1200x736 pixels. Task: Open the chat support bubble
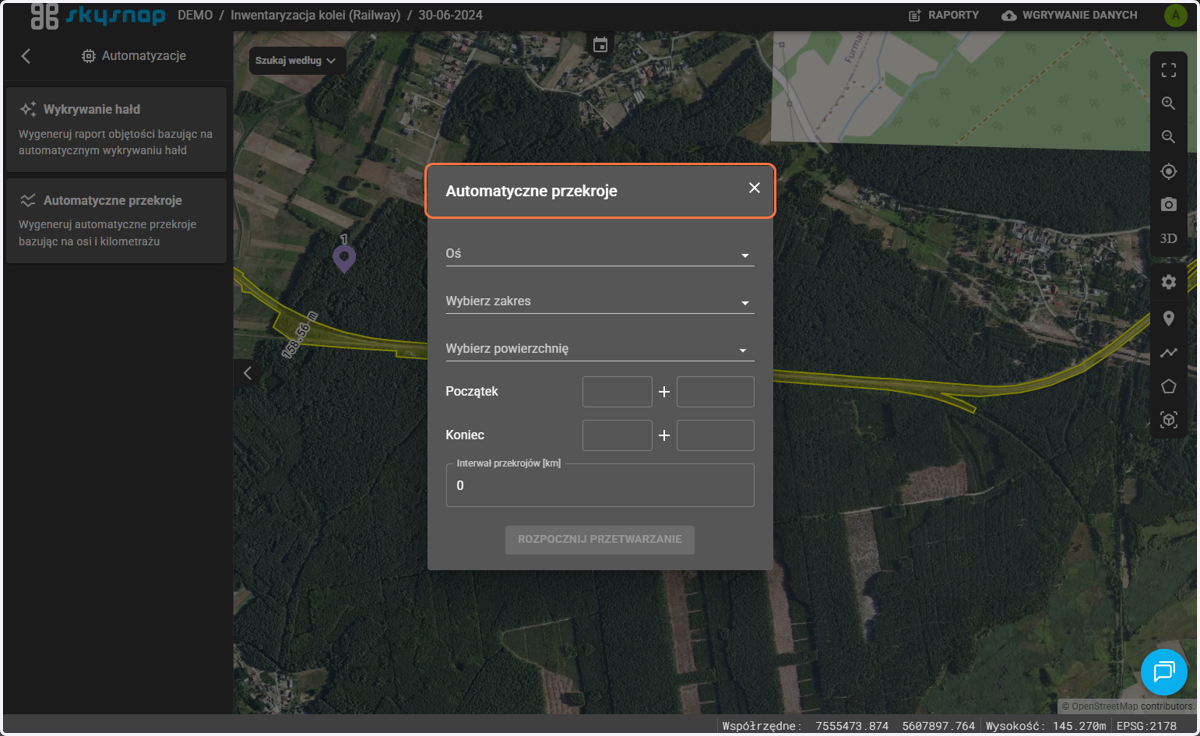tap(1164, 671)
